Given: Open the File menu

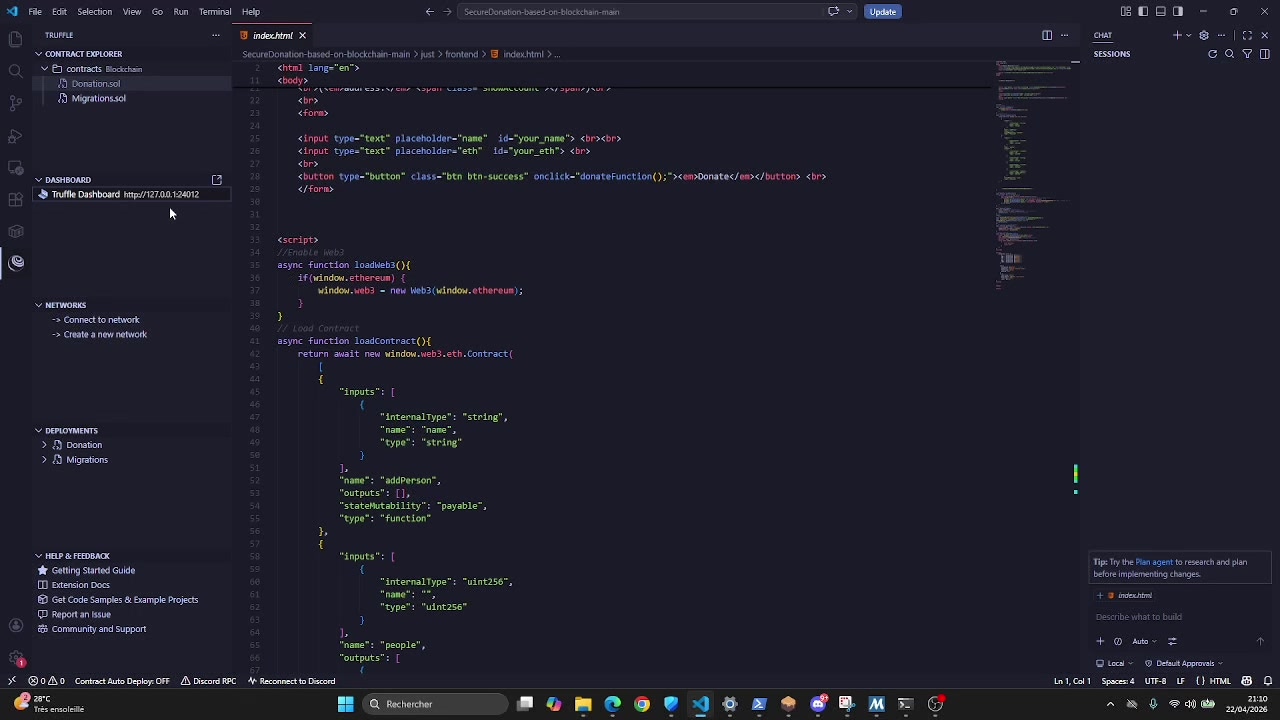Looking at the screenshot, I should [35, 12].
